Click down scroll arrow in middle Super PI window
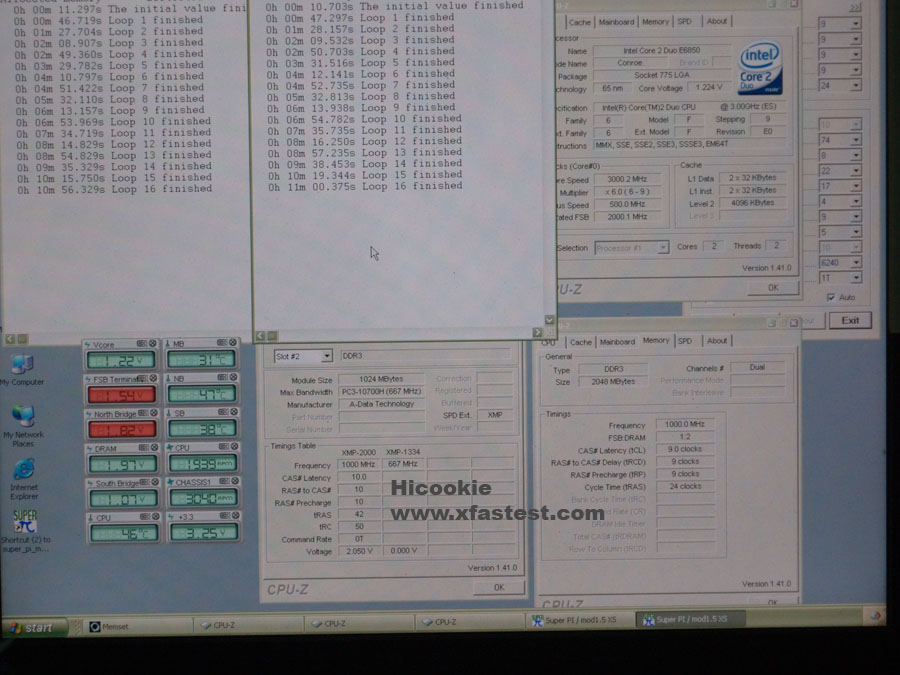Viewport: 900px width, 675px height. pos(549,320)
